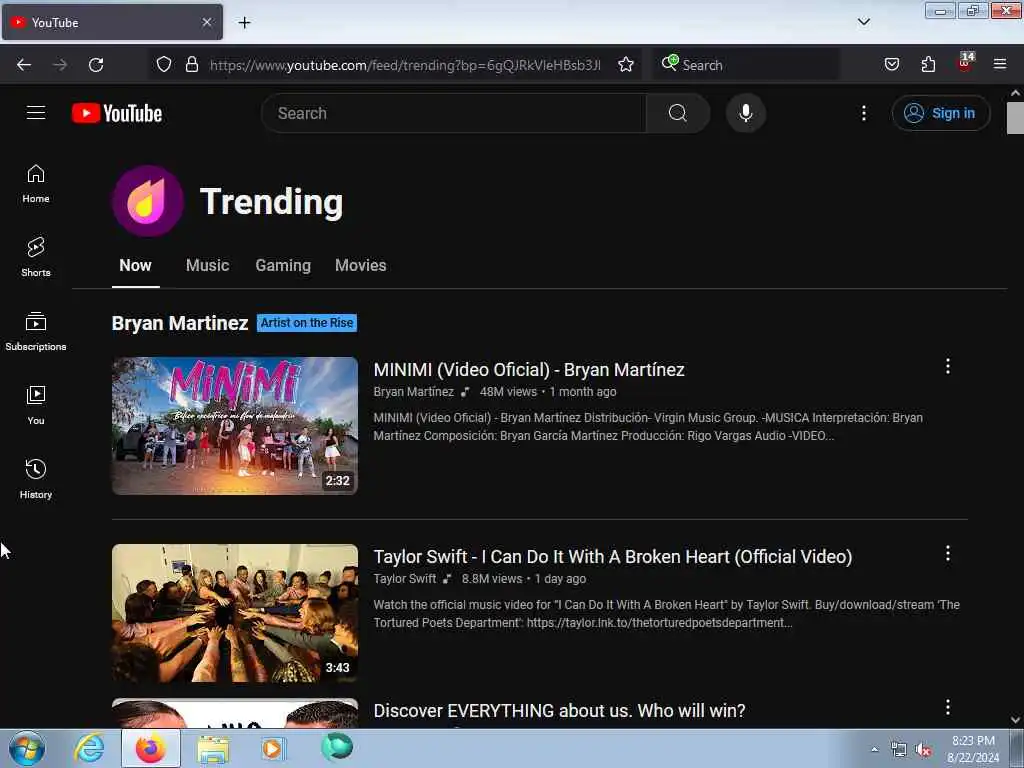Bookmark this page with star icon
1024x768 pixels.
[x=626, y=65]
